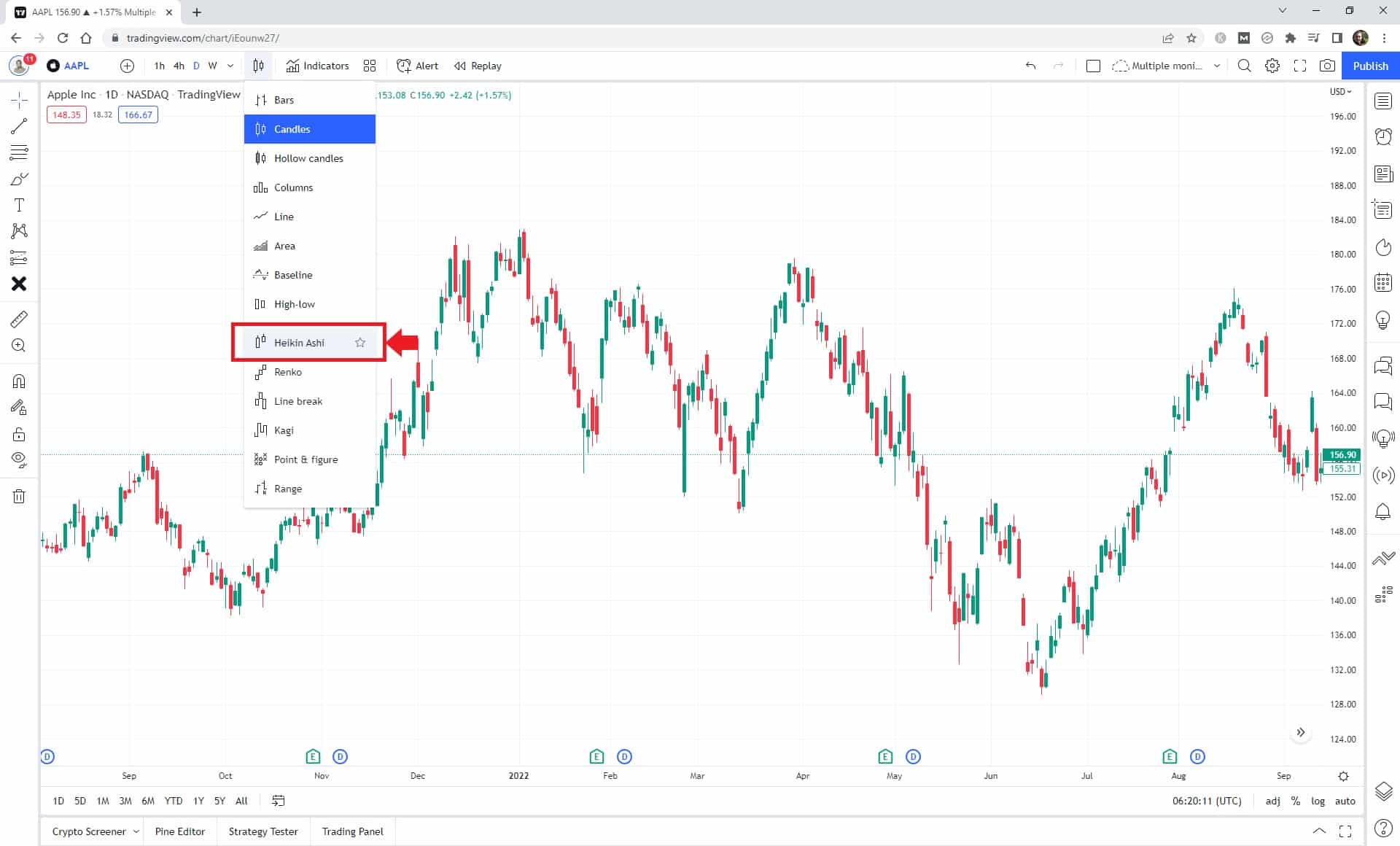
Task: Select Heikin Ashi chart type
Action: pyautogui.click(x=299, y=343)
